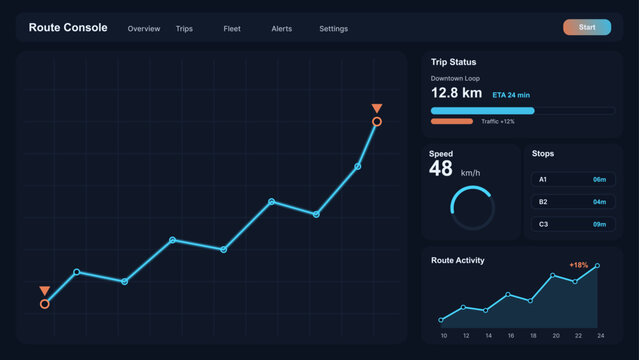Image resolution: width=639 pixels, height=360 pixels.
Task: Click the Downtown Loop route name
Action: [x=455, y=78]
